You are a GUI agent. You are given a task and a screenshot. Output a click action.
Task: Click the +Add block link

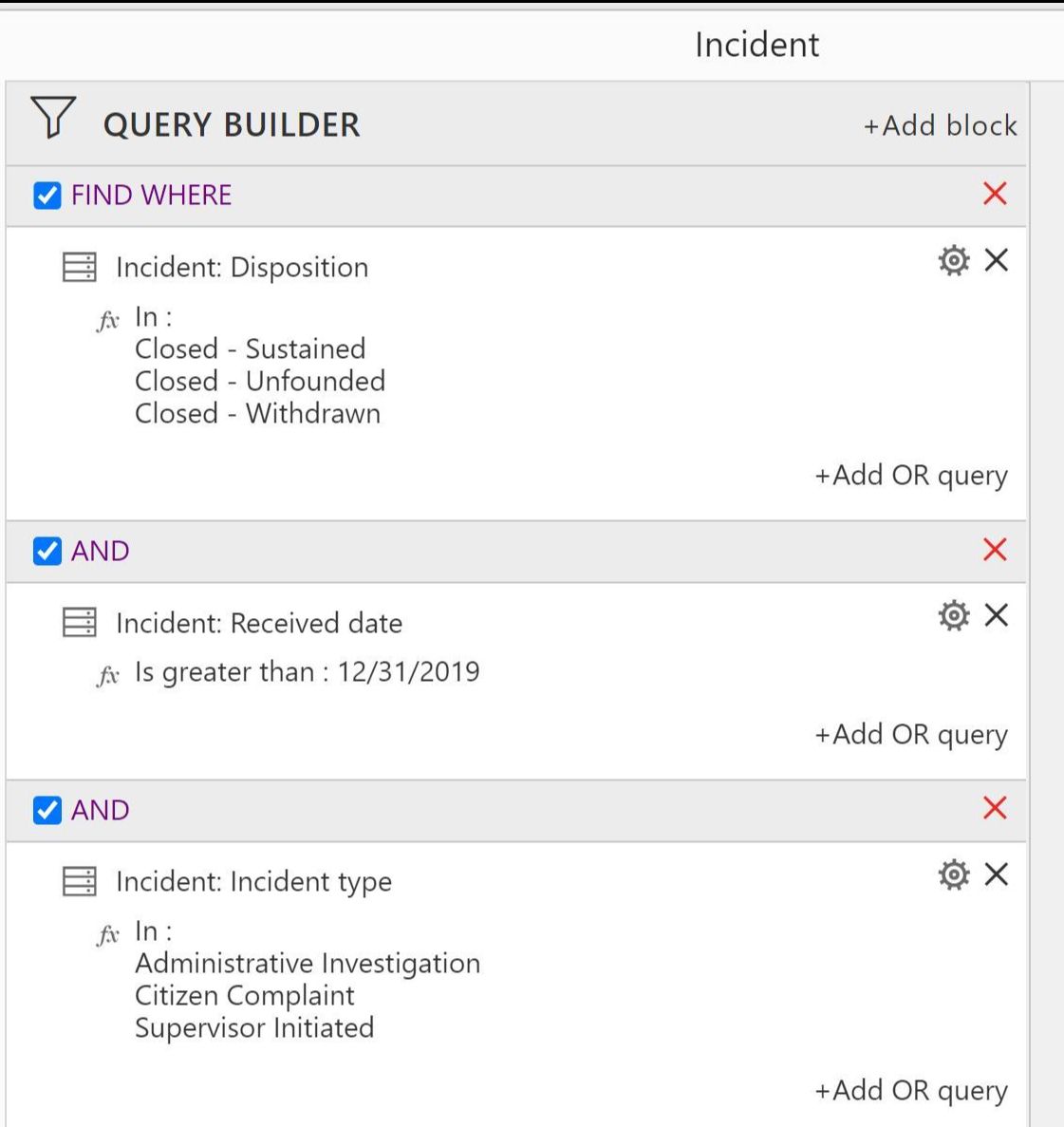pyautogui.click(x=940, y=125)
